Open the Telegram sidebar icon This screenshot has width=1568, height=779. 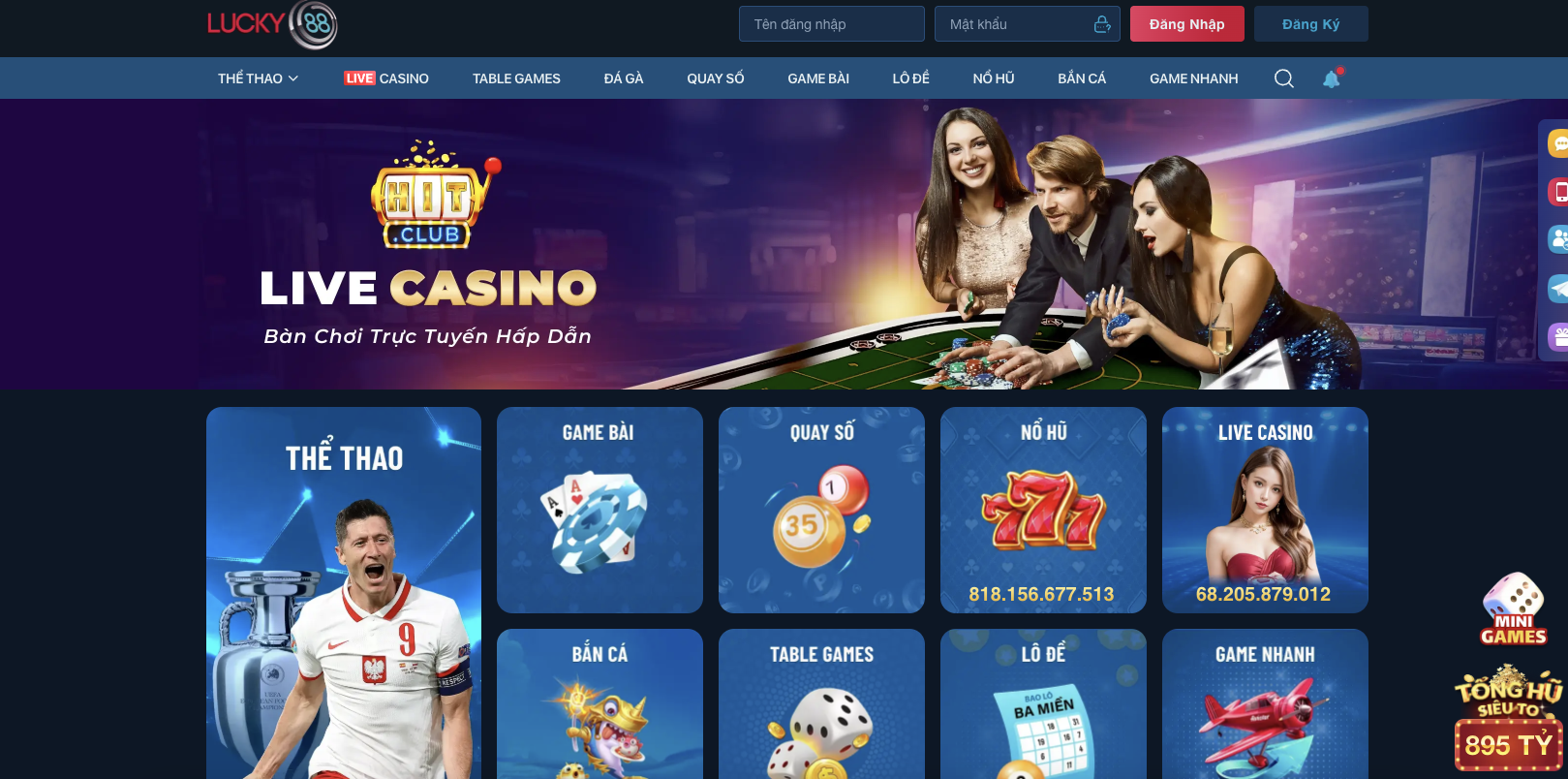coord(1558,288)
